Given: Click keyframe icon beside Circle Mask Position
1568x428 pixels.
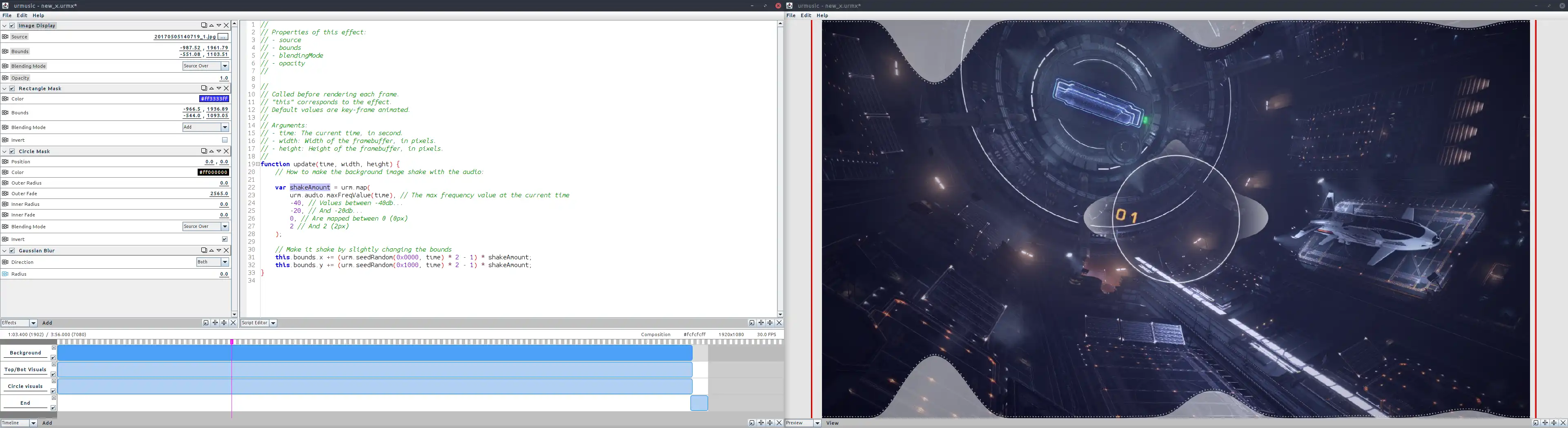Looking at the screenshot, I should tap(5, 162).
